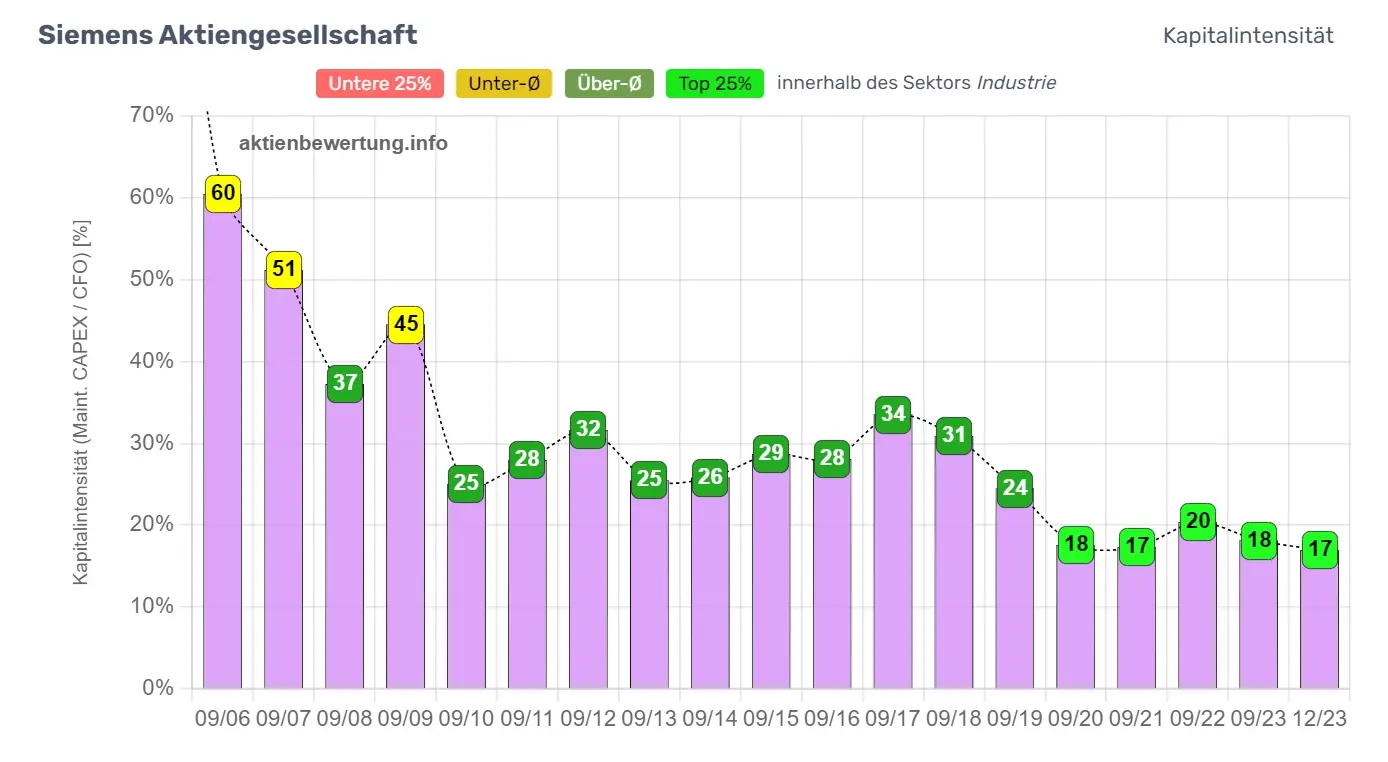Click the purple bar for 09/06
This screenshot has height=762, width=1388.
coord(223,440)
